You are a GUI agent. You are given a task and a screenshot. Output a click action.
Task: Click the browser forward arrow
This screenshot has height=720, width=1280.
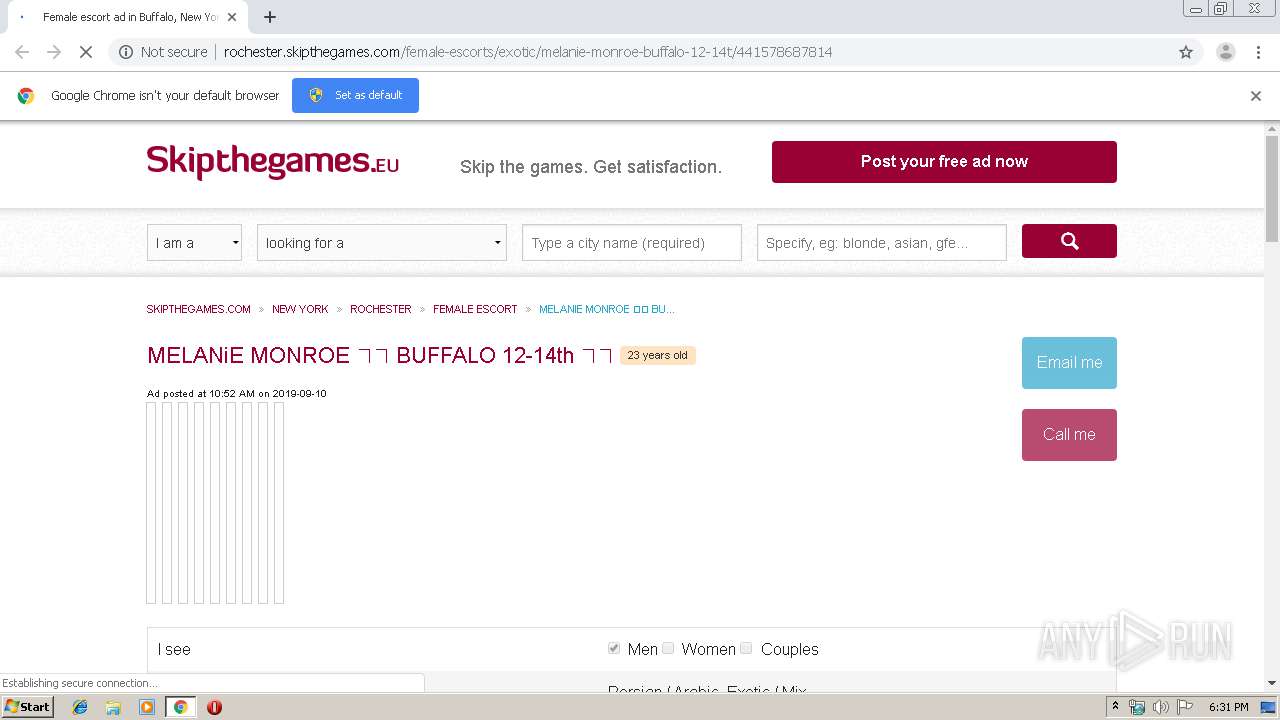tap(54, 52)
